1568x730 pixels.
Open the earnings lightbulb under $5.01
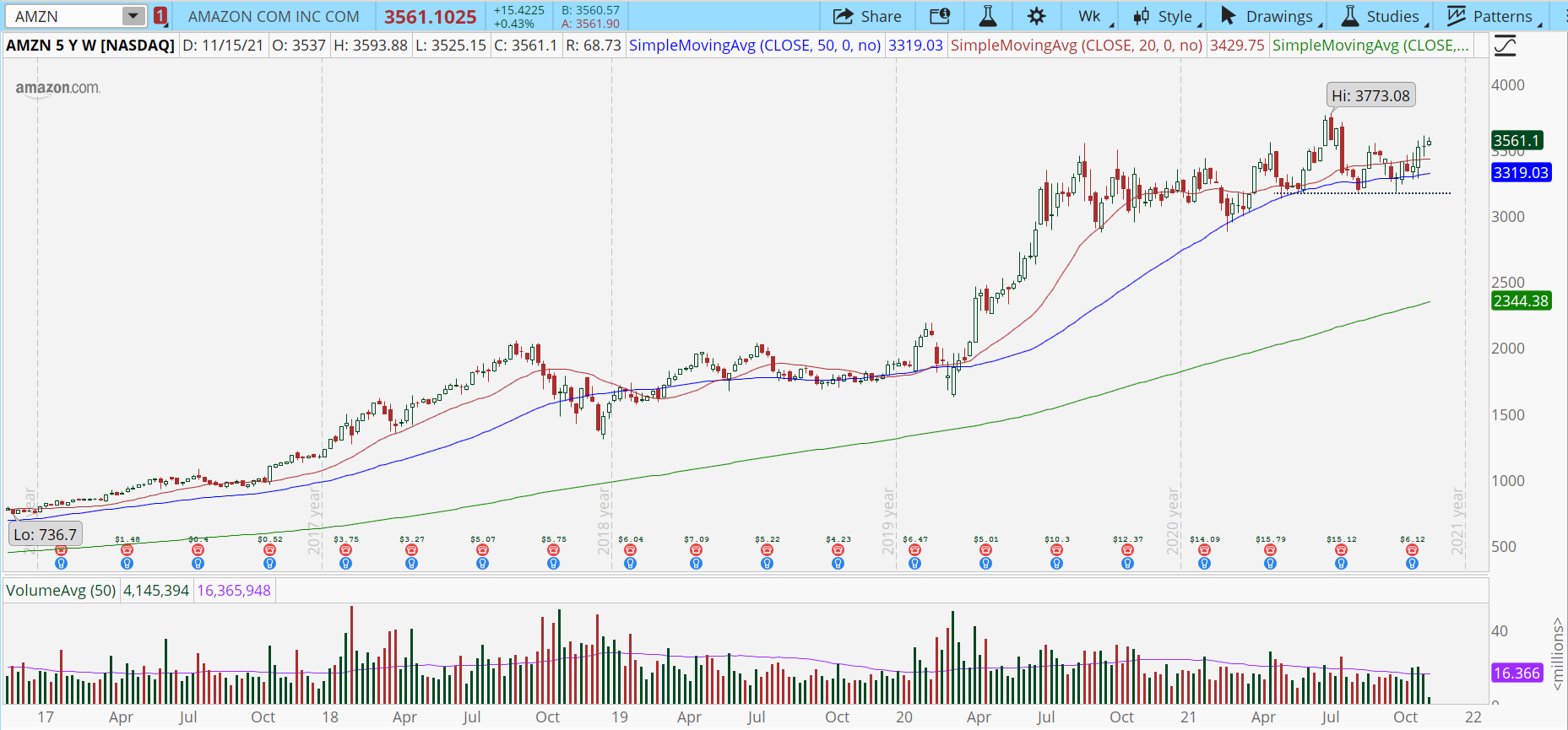[x=985, y=564]
